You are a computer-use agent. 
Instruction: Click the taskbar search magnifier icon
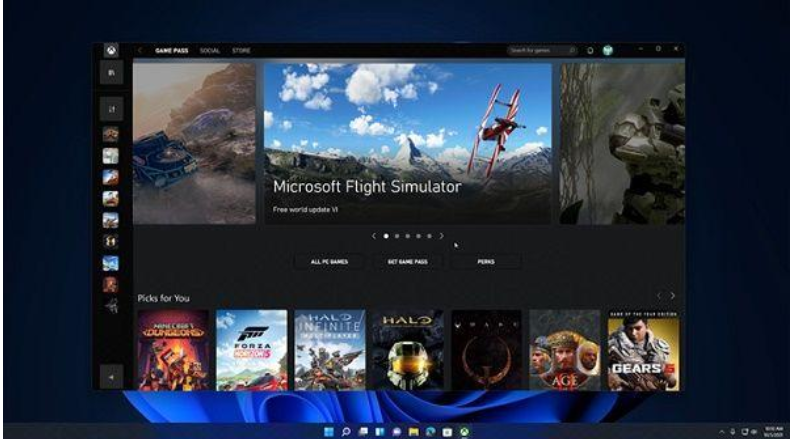346,431
